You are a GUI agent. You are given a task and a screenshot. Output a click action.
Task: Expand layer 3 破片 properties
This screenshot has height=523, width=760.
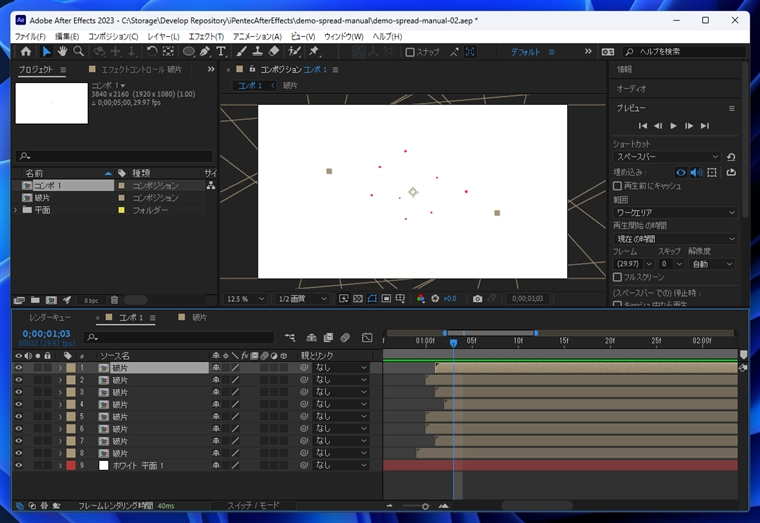[60, 392]
